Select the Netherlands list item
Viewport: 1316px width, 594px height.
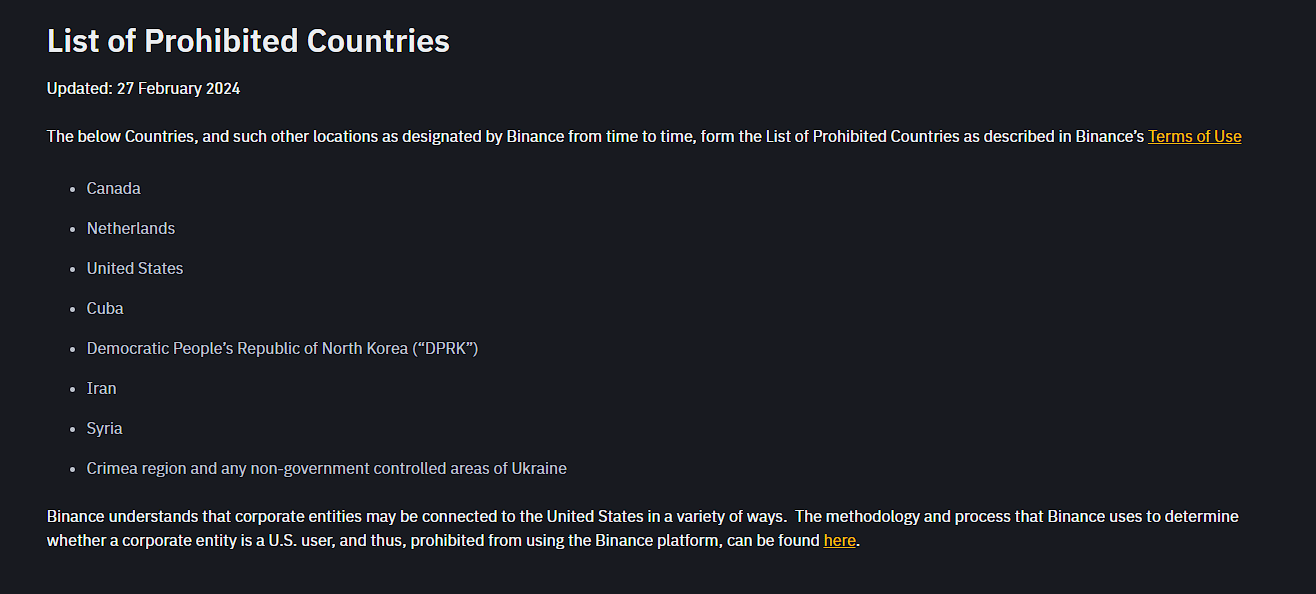(131, 228)
